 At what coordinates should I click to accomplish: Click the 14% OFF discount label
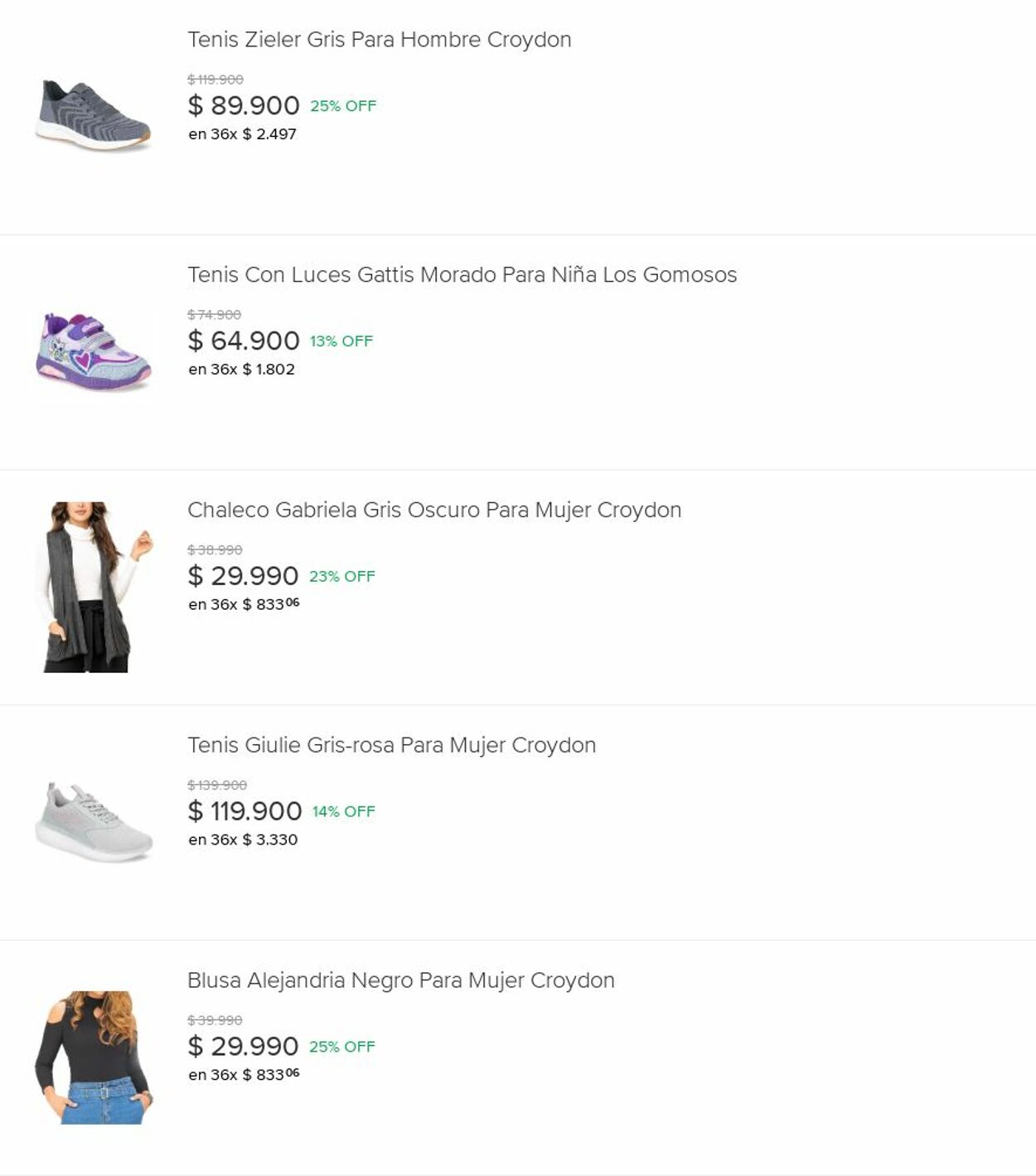tap(344, 812)
